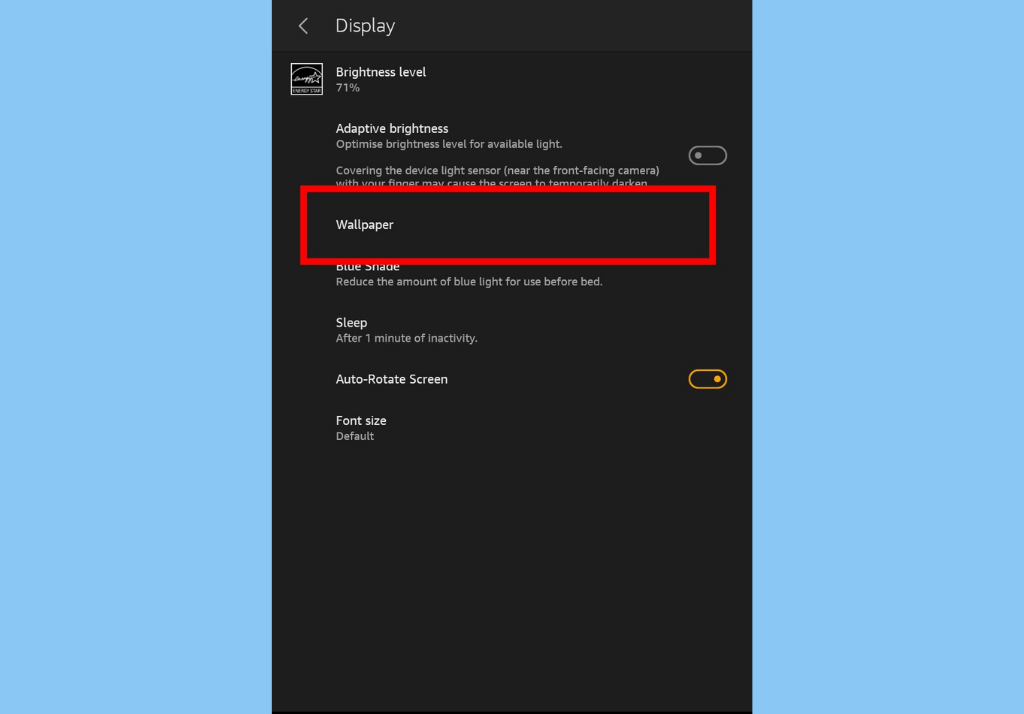
Task: Click the 'Covering the device light sensor' note
Action: [x=498, y=176]
